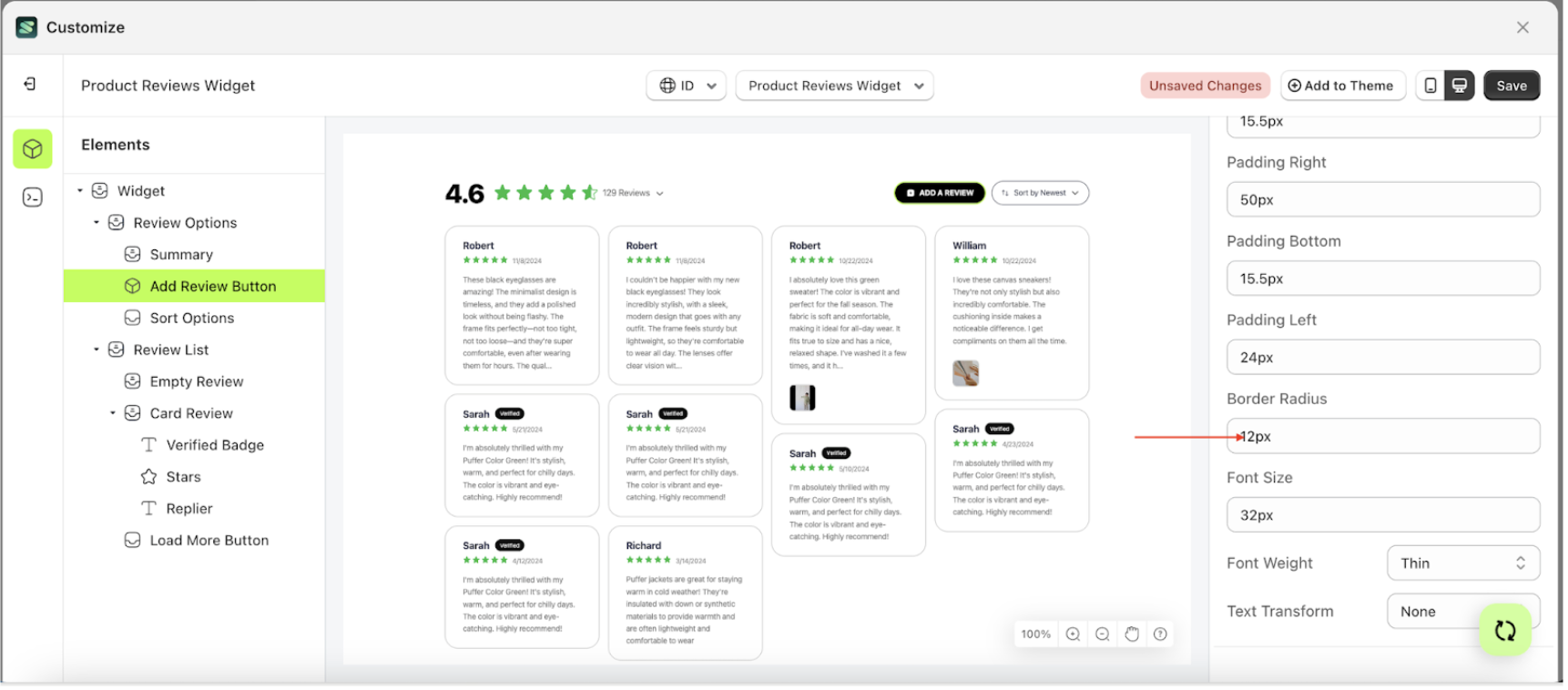Select Stars item label in tree
This screenshot has height=690, width=1568.
(x=184, y=476)
